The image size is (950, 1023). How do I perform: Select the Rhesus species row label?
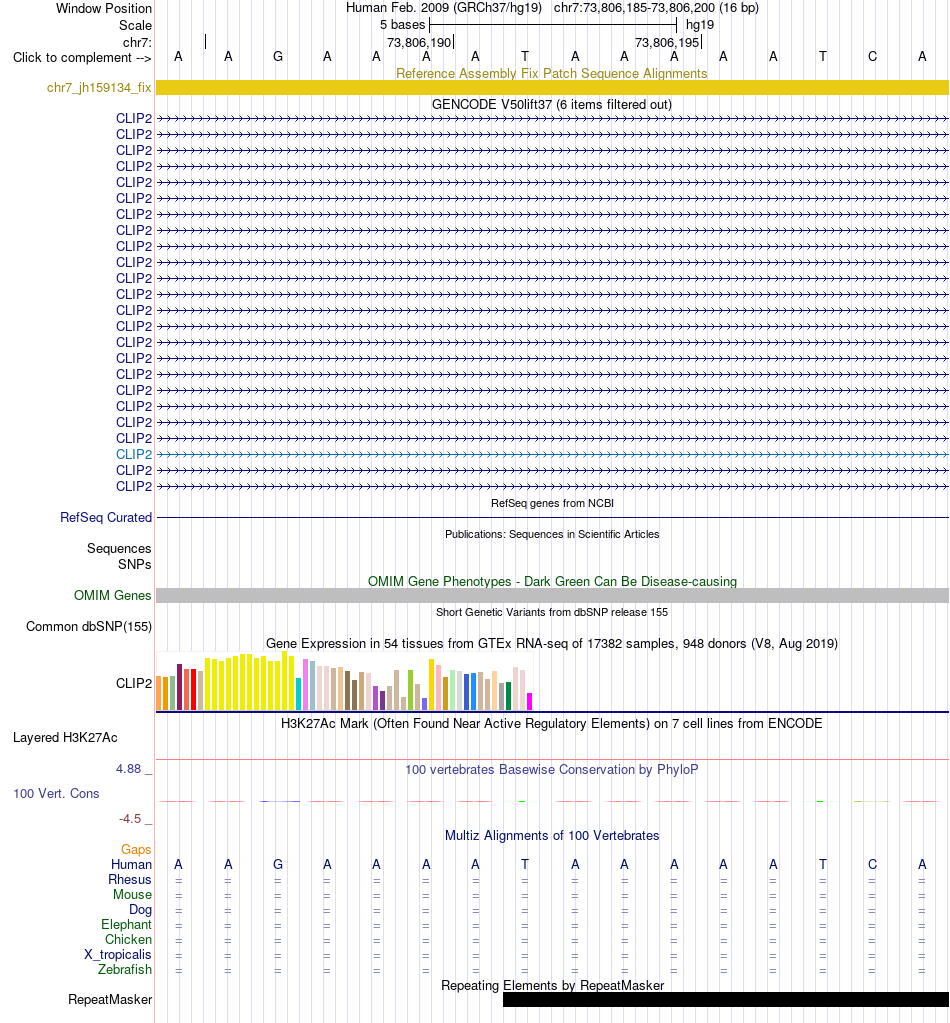coord(130,879)
